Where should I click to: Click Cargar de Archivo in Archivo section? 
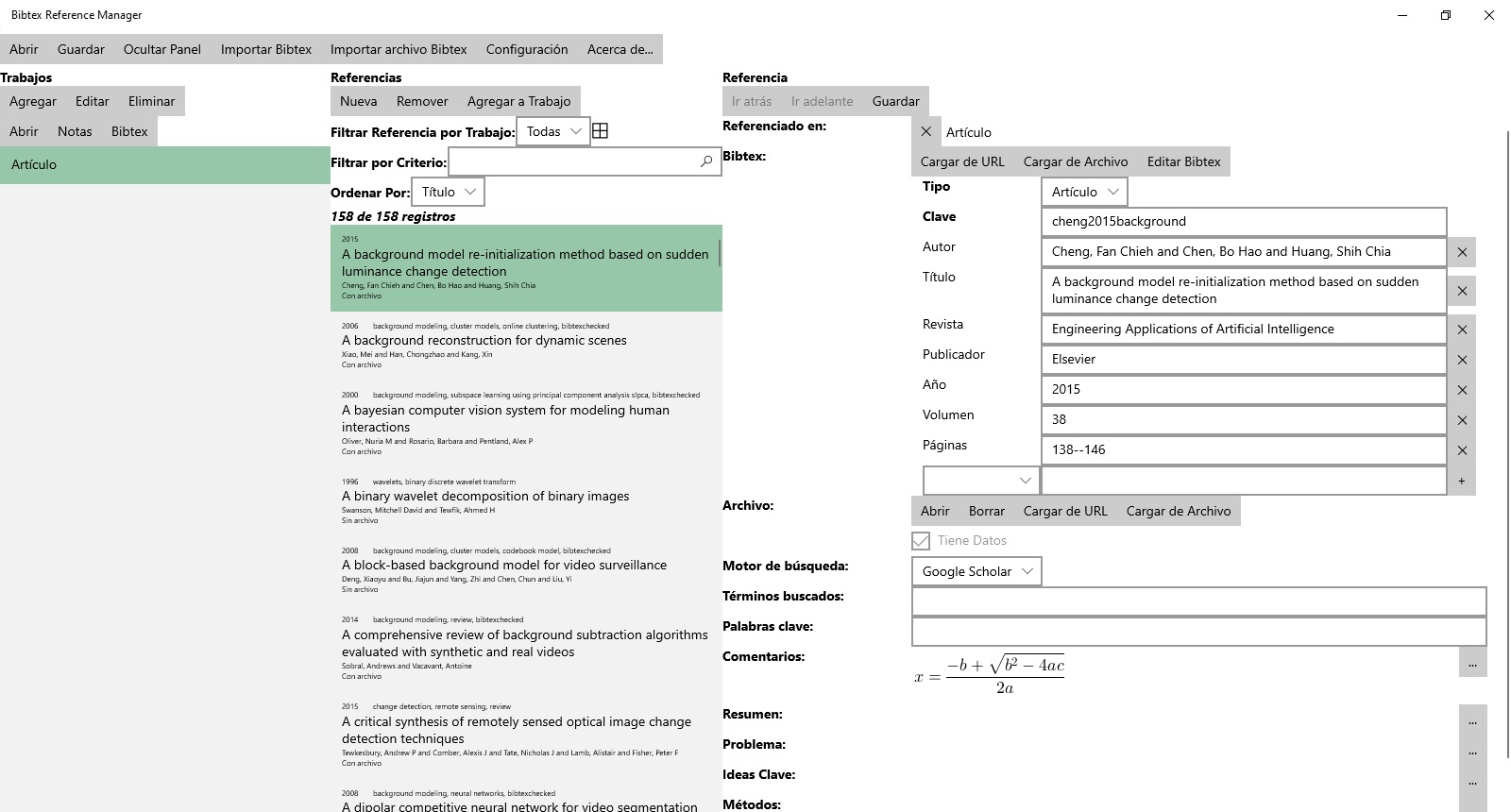pos(1179,511)
